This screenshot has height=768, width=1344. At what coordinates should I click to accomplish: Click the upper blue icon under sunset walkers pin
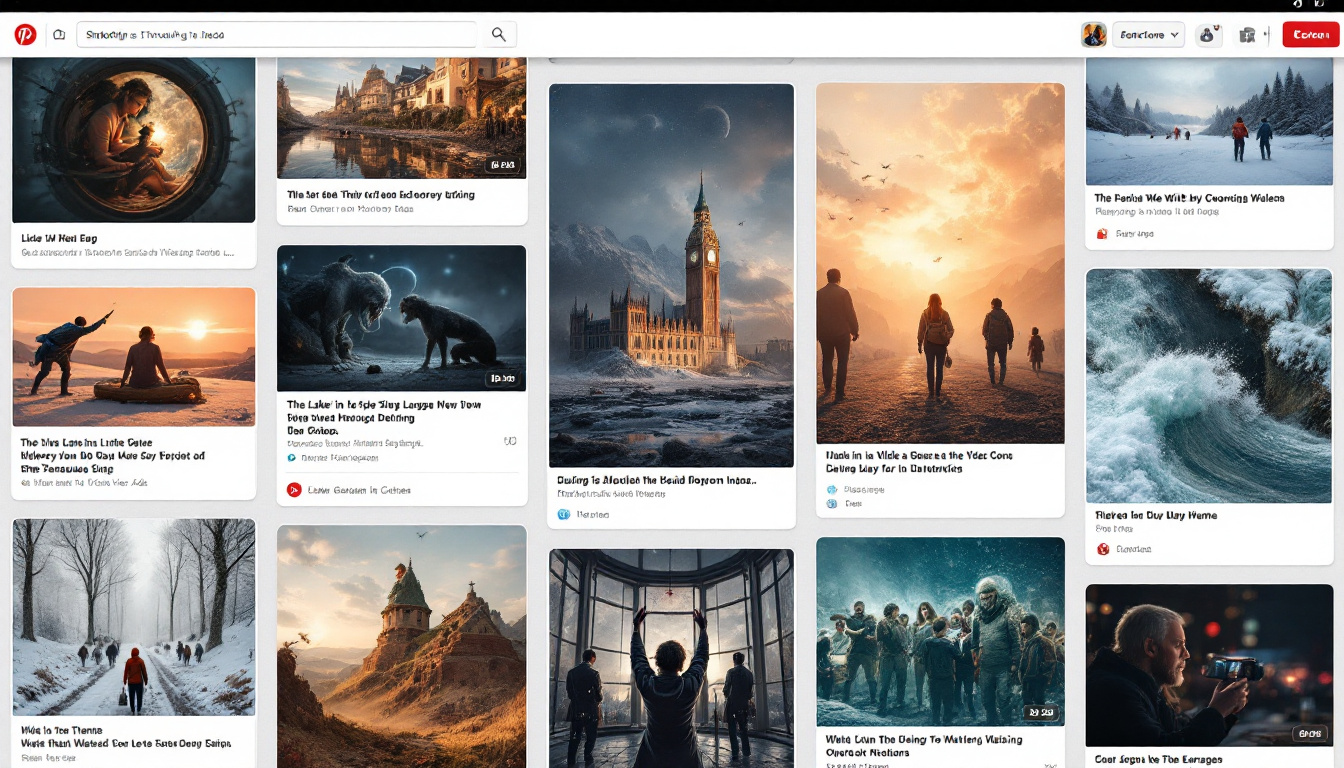click(832, 490)
